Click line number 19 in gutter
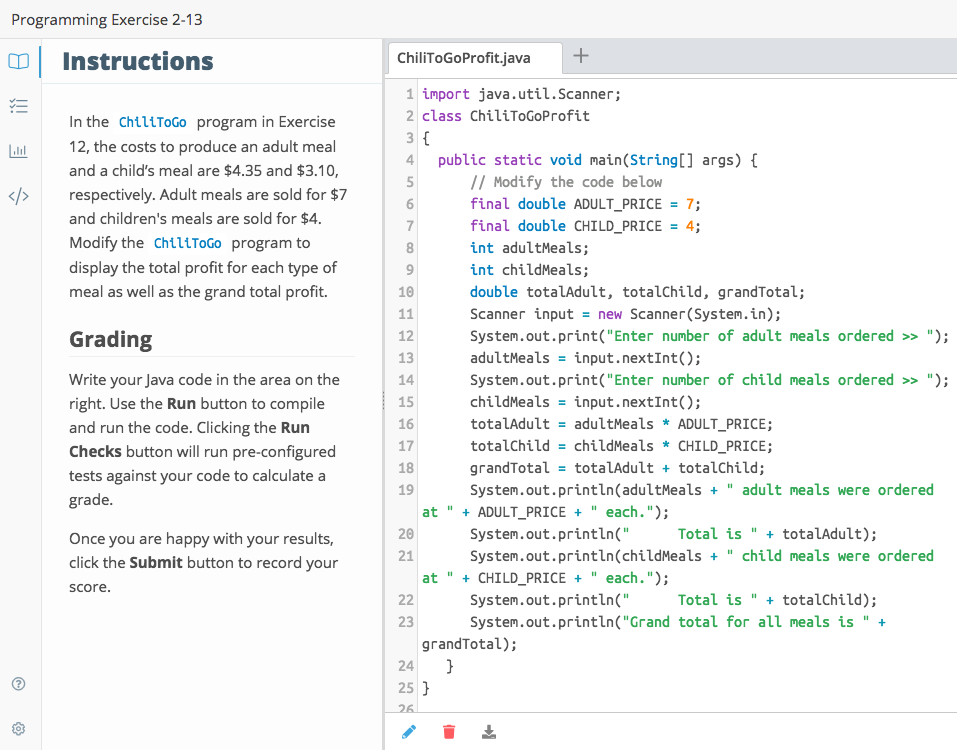 [x=406, y=490]
